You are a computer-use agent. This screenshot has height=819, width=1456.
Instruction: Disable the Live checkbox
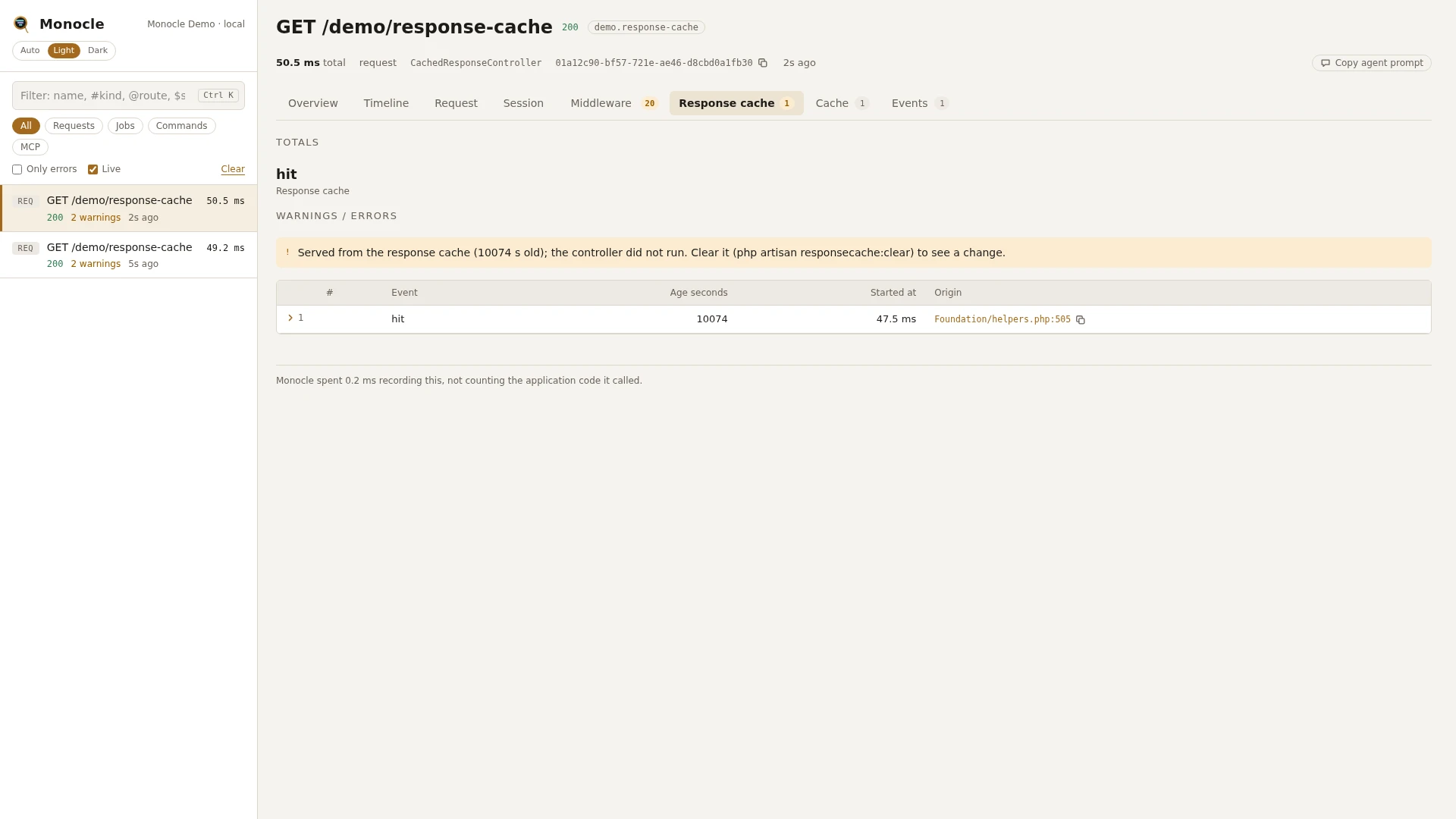tap(93, 170)
